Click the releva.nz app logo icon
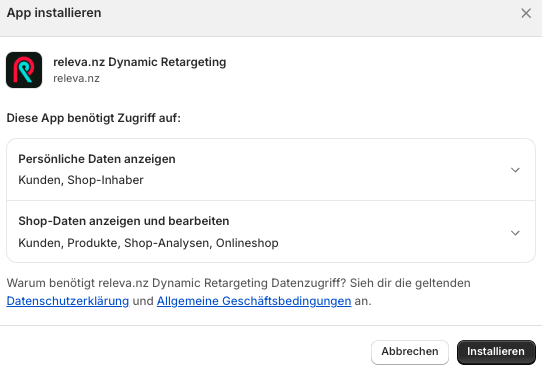The width and height of the screenshot is (542, 376). [x=24, y=70]
